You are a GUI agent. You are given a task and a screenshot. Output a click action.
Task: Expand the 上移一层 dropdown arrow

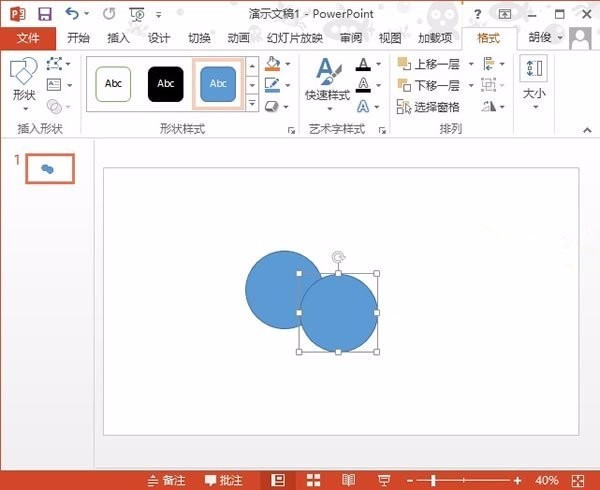point(471,64)
